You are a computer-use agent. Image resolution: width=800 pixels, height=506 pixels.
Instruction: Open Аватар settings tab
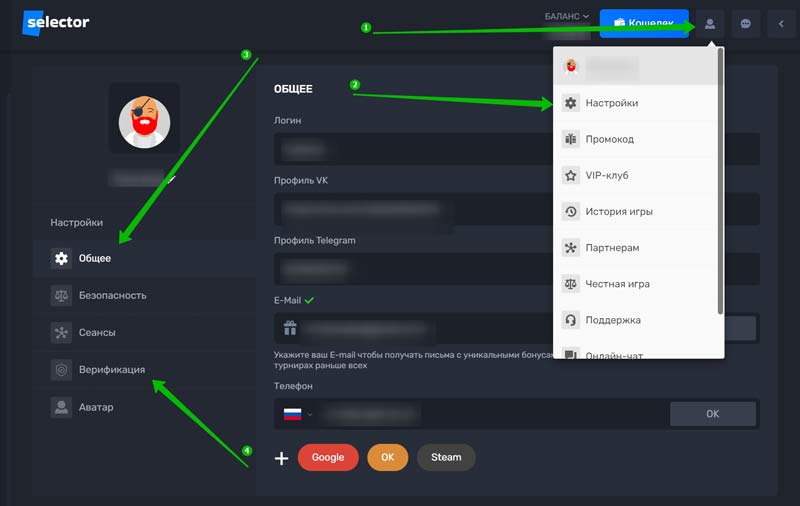click(144, 407)
